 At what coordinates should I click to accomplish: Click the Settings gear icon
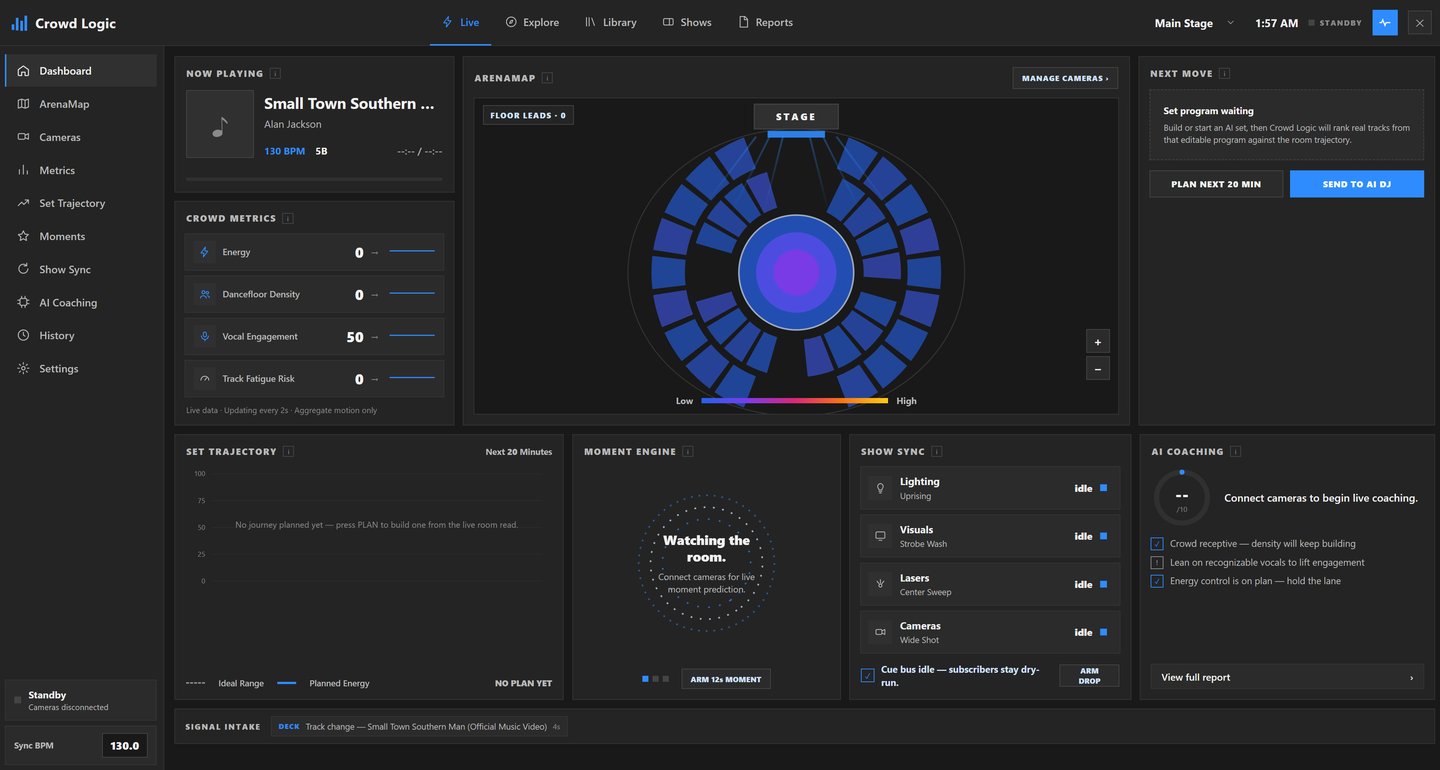tap(23, 368)
